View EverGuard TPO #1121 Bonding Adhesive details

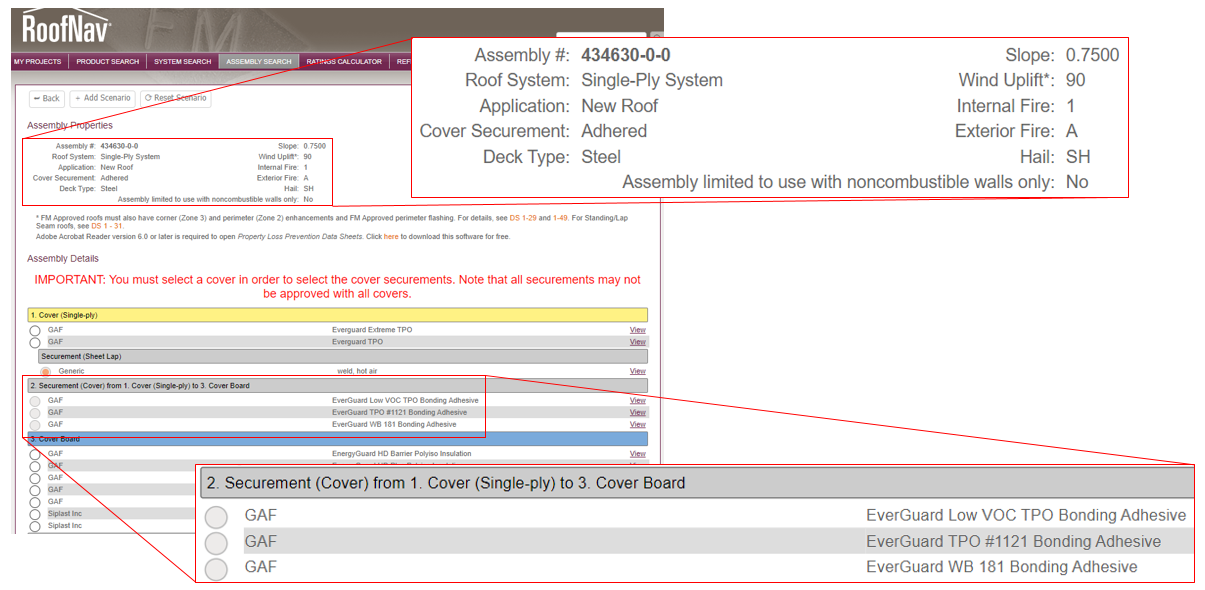click(x=637, y=412)
